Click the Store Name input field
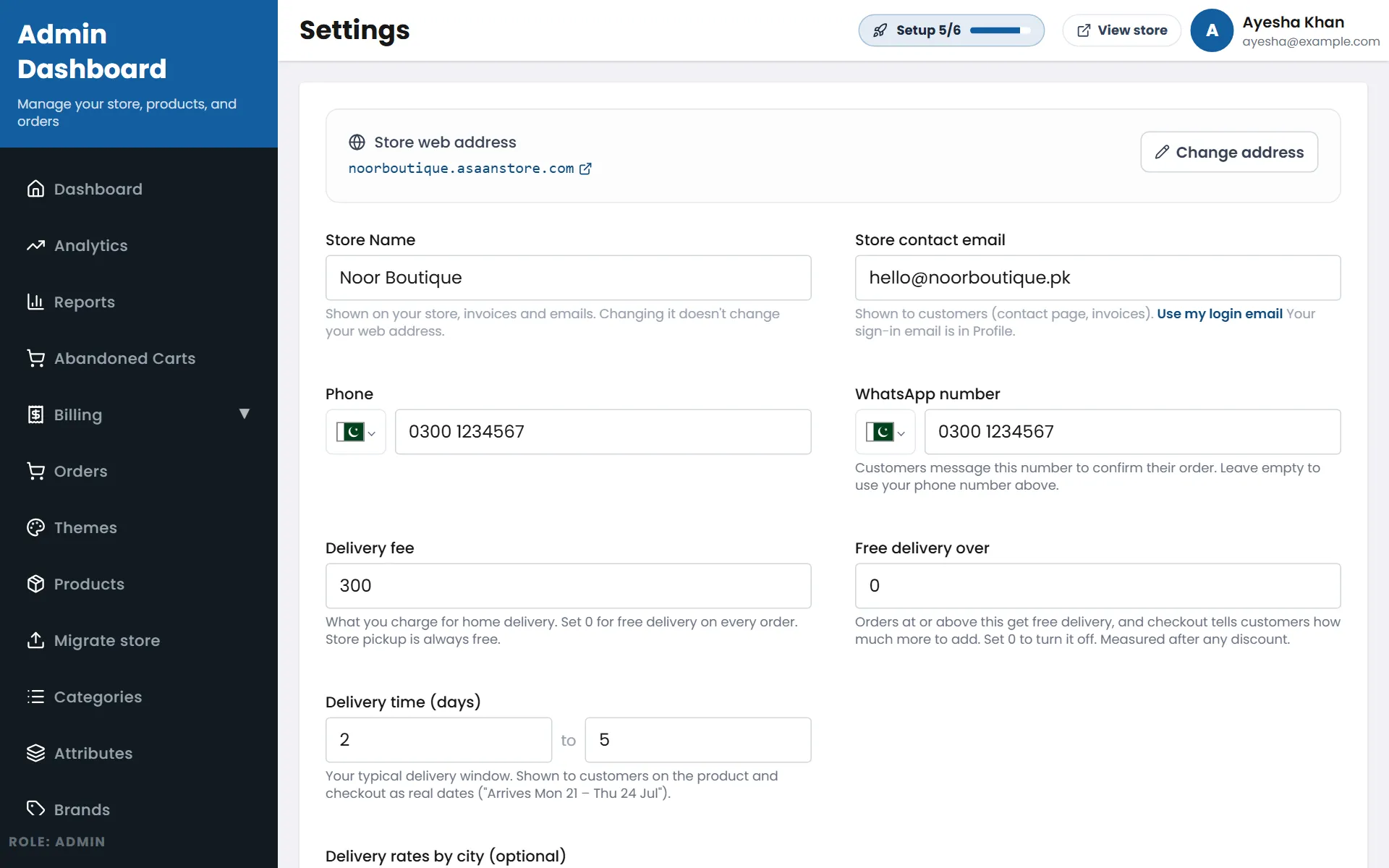 (568, 278)
